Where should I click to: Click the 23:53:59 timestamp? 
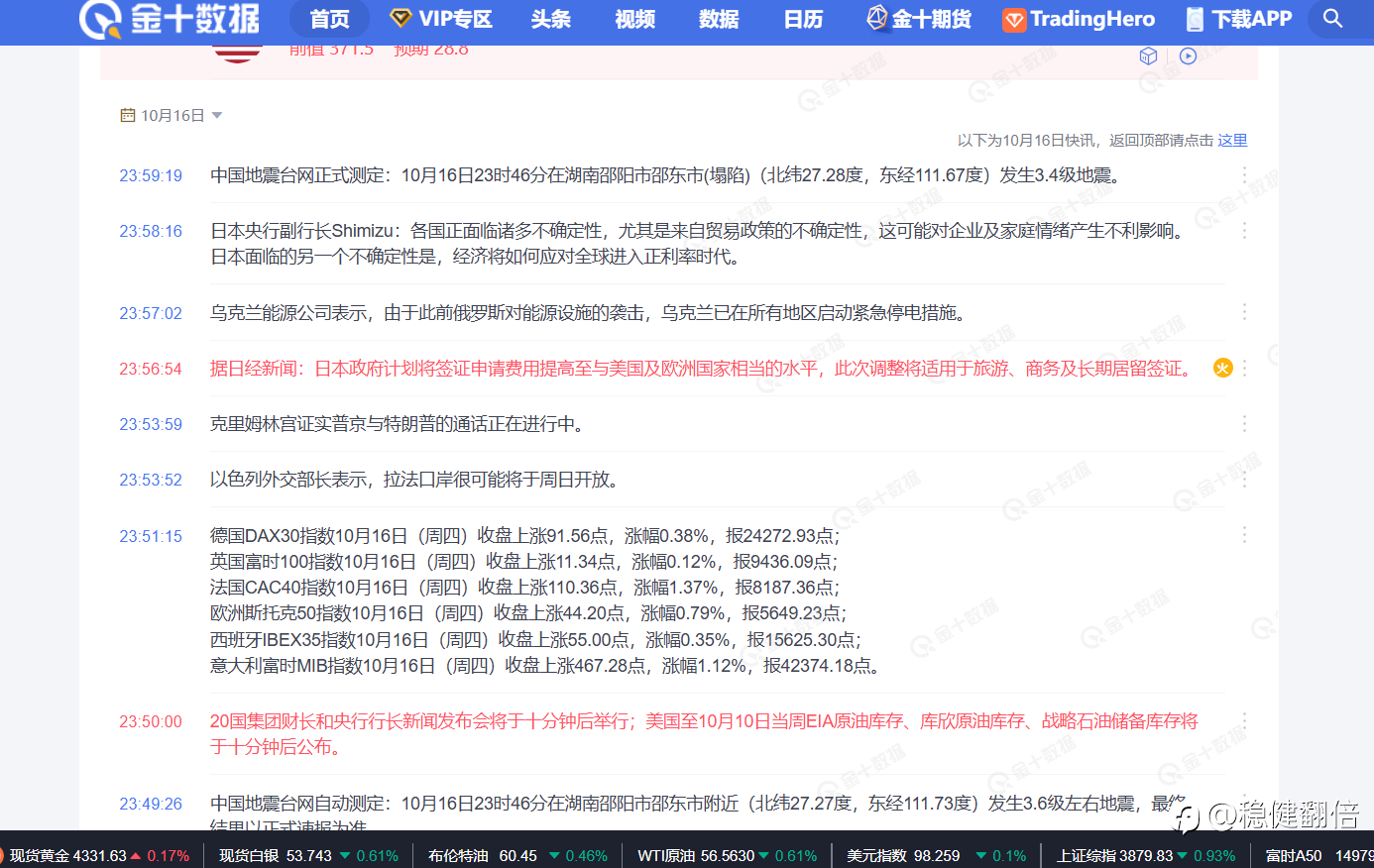pos(151,425)
